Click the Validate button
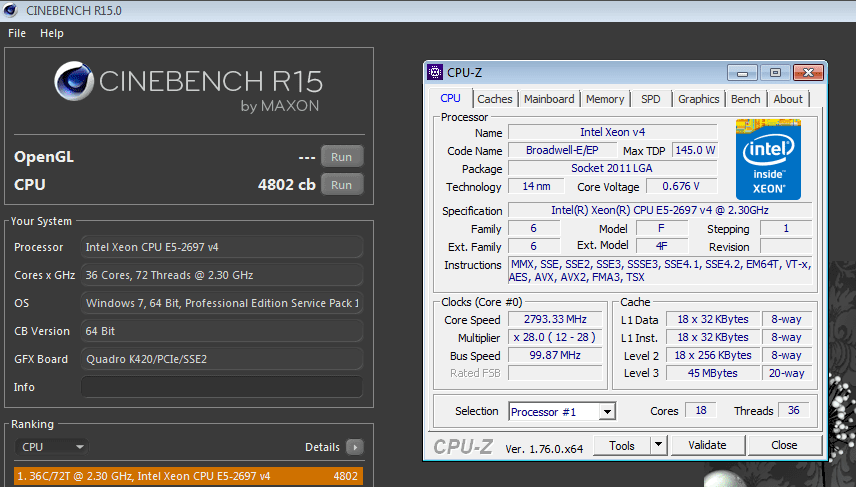 [x=708, y=445]
